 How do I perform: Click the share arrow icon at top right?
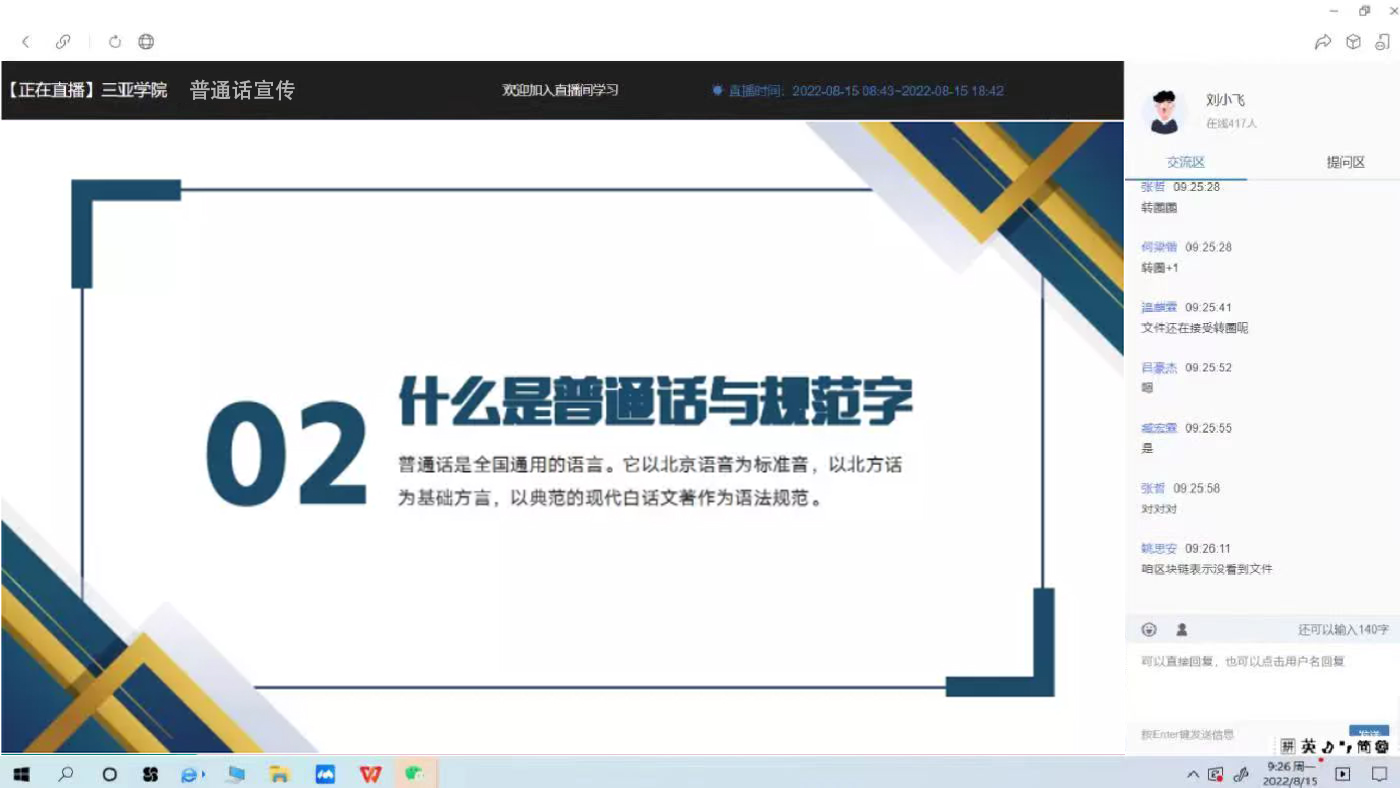[1323, 42]
